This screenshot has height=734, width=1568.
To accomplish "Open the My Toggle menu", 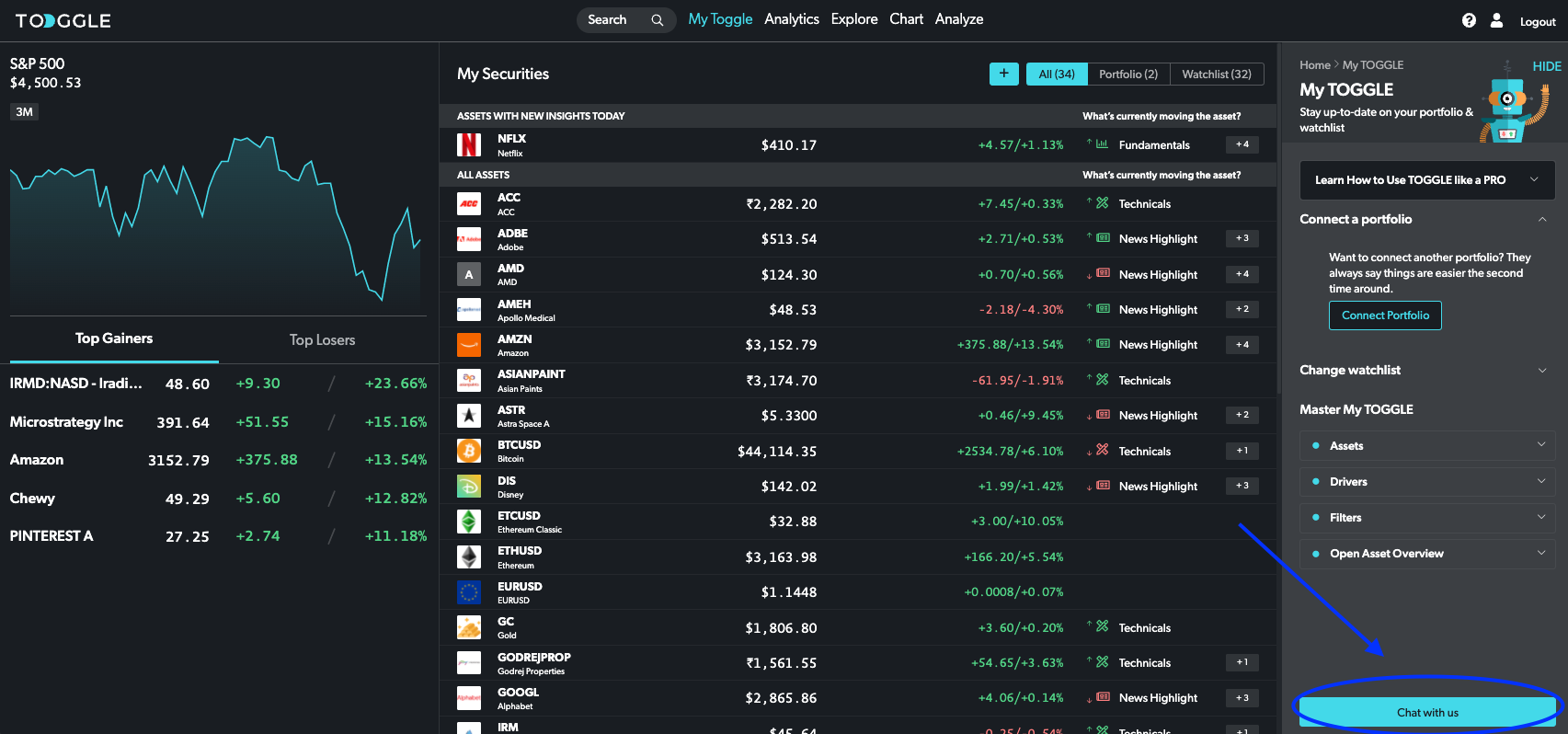I will [720, 19].
